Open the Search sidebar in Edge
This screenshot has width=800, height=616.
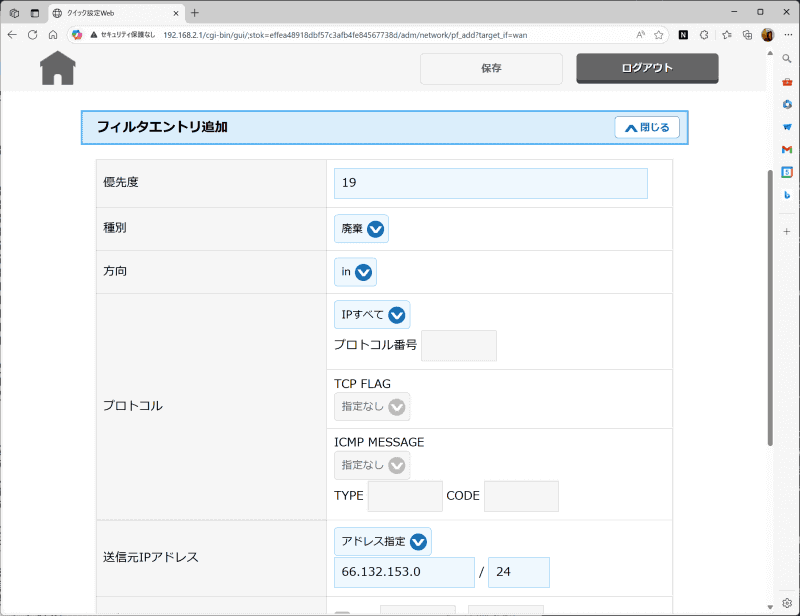(x=786, y=58)
